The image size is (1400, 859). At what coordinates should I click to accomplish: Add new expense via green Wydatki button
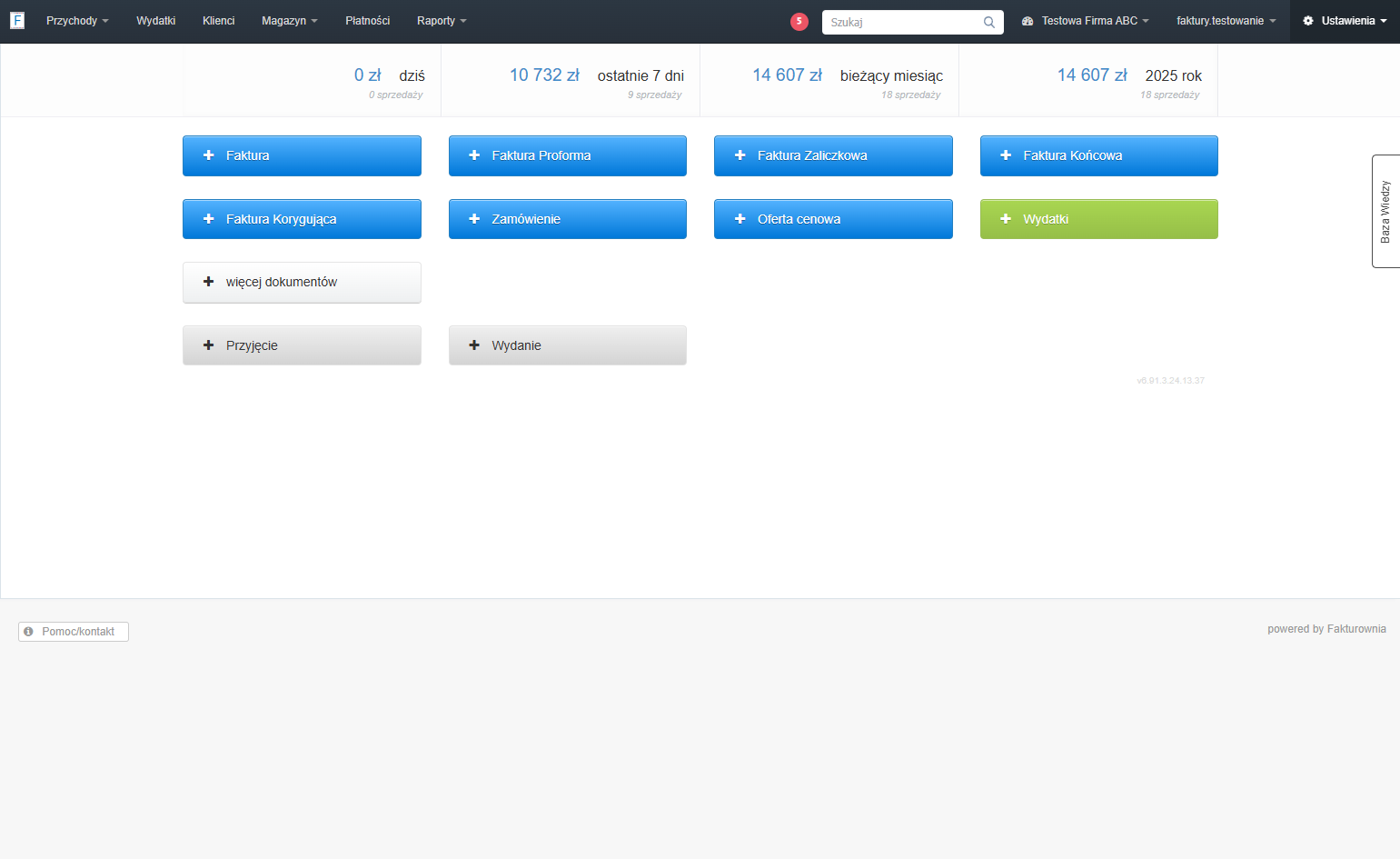pyautogui.click(x=1099, y=219)
